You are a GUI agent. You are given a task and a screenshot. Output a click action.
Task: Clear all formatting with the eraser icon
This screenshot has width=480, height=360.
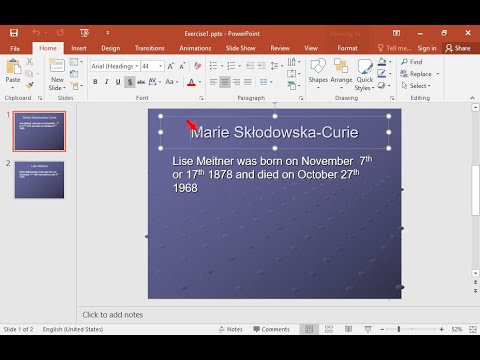point(198,66)
